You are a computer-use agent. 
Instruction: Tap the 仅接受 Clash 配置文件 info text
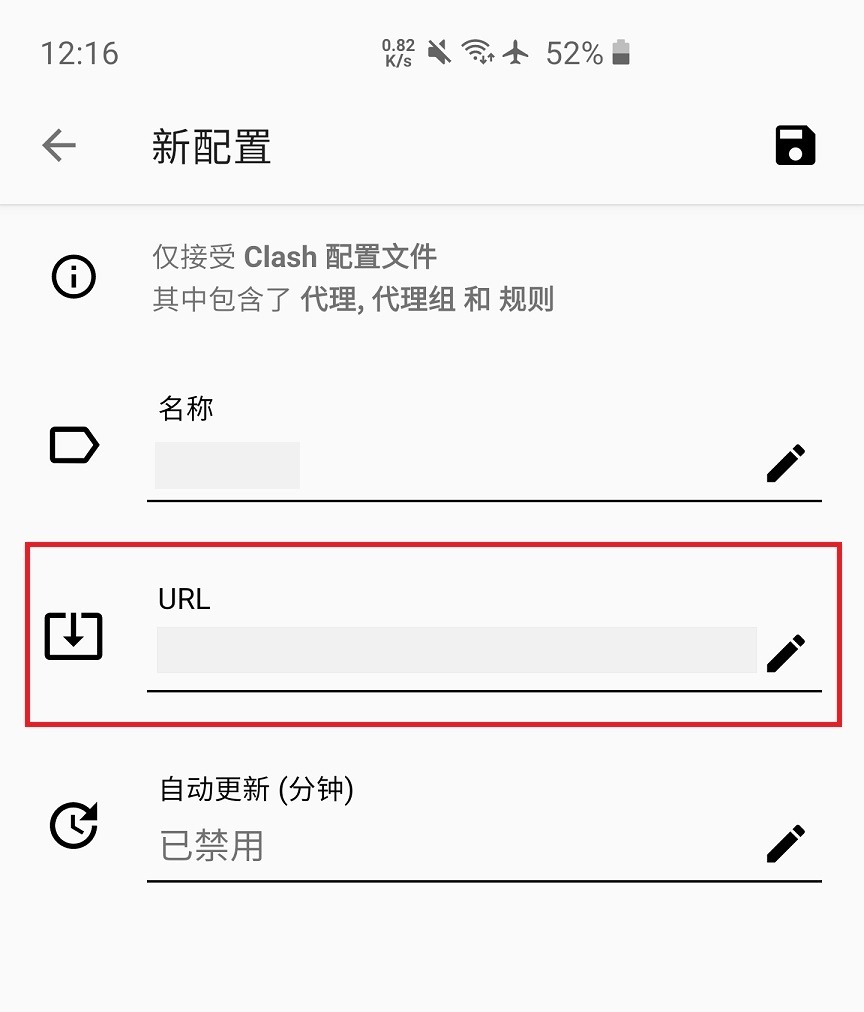(295, 257)
